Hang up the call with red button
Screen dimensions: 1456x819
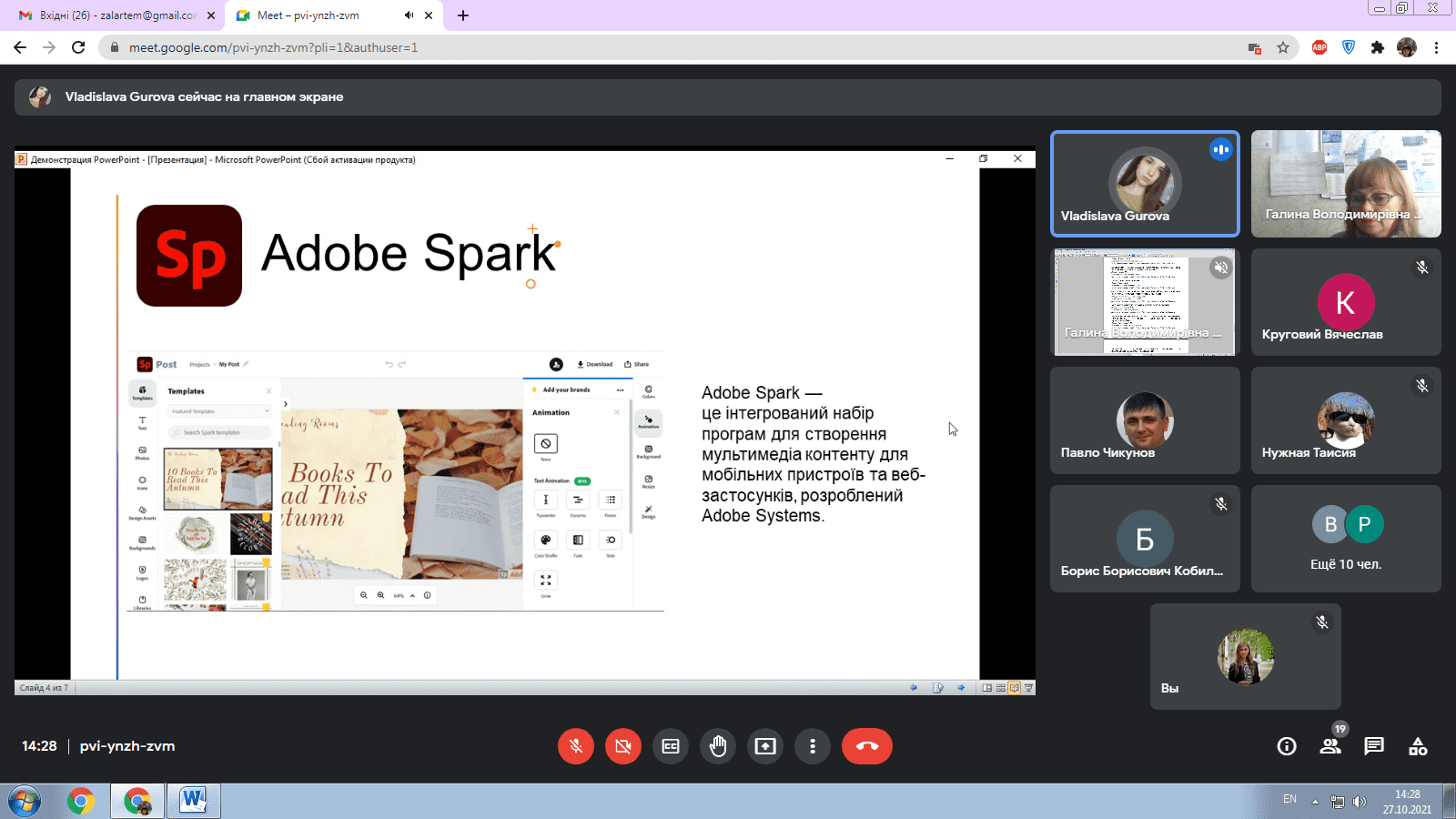[867, 746]
